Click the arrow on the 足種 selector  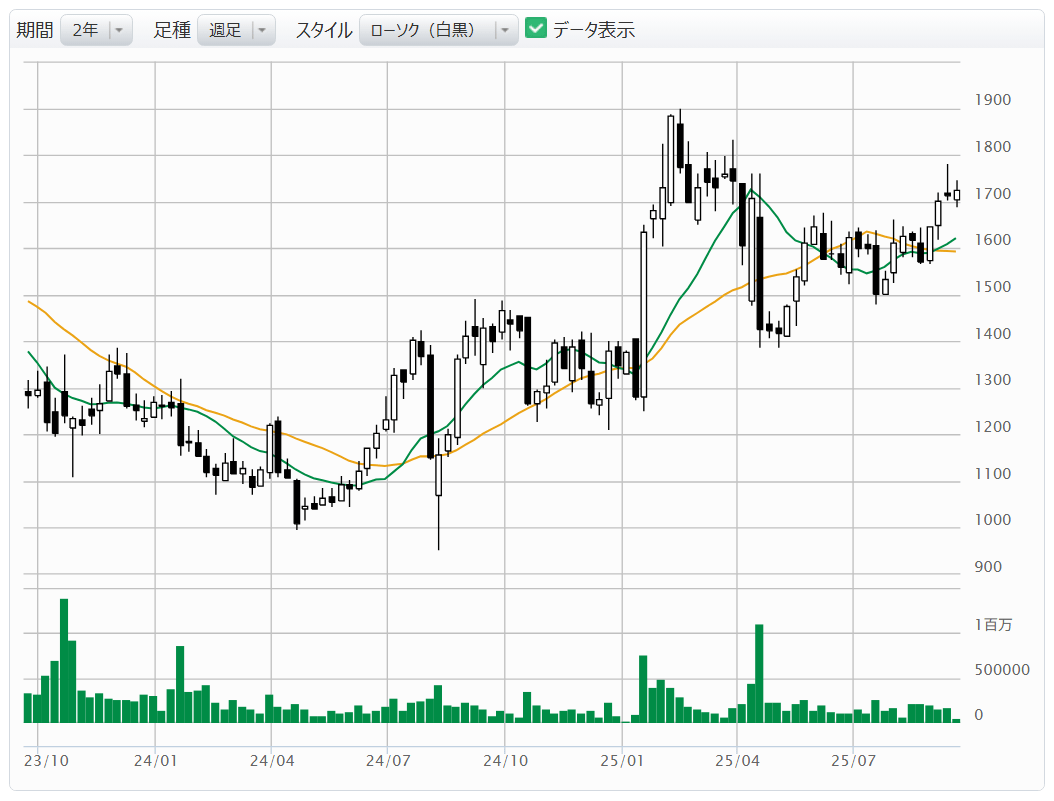coord(261,30)
